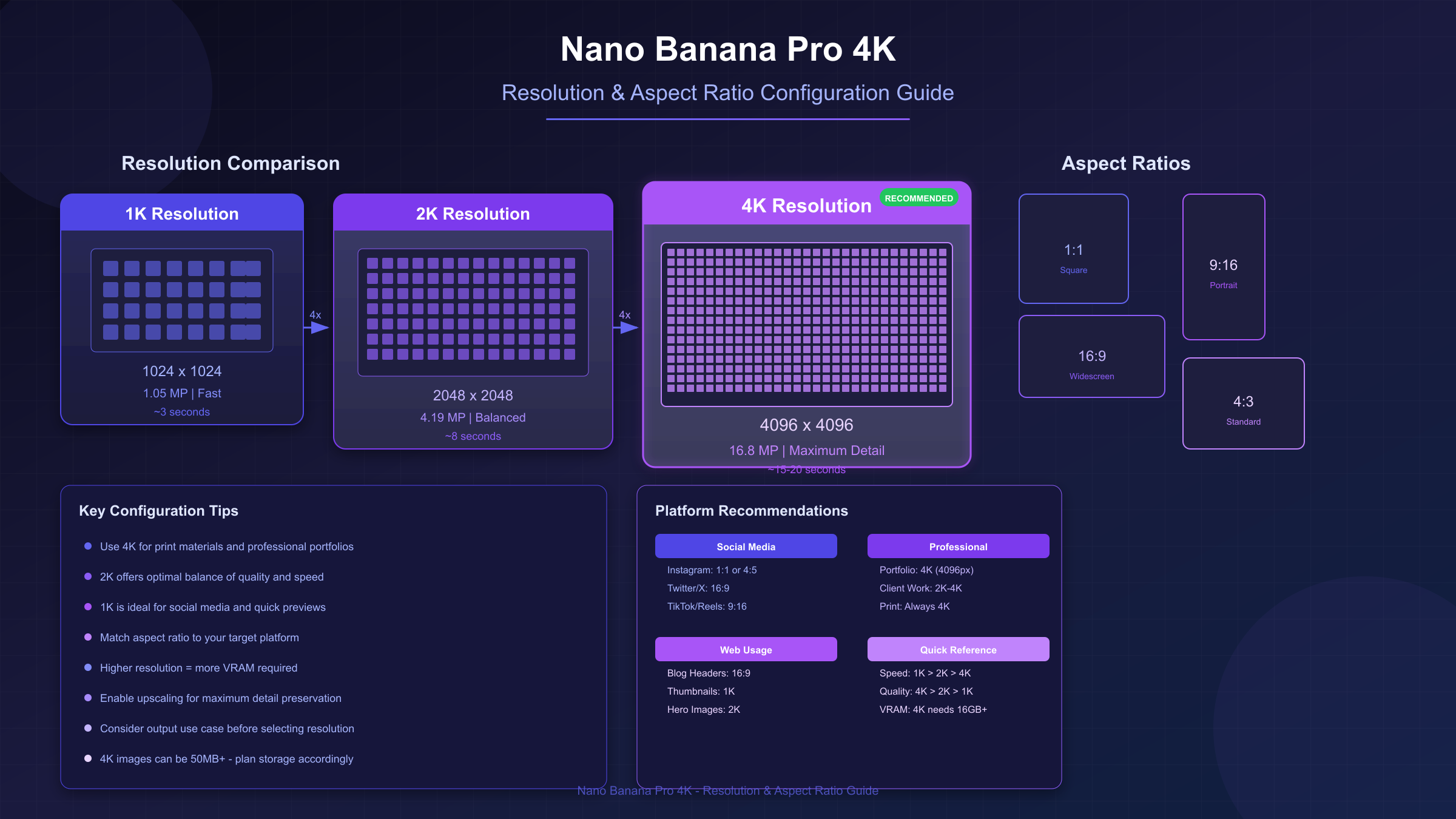The height and width of the screenshot is (819, 1456).
Task: Click the green RECOMMENDED badge
Action: (x=918, y=198)
